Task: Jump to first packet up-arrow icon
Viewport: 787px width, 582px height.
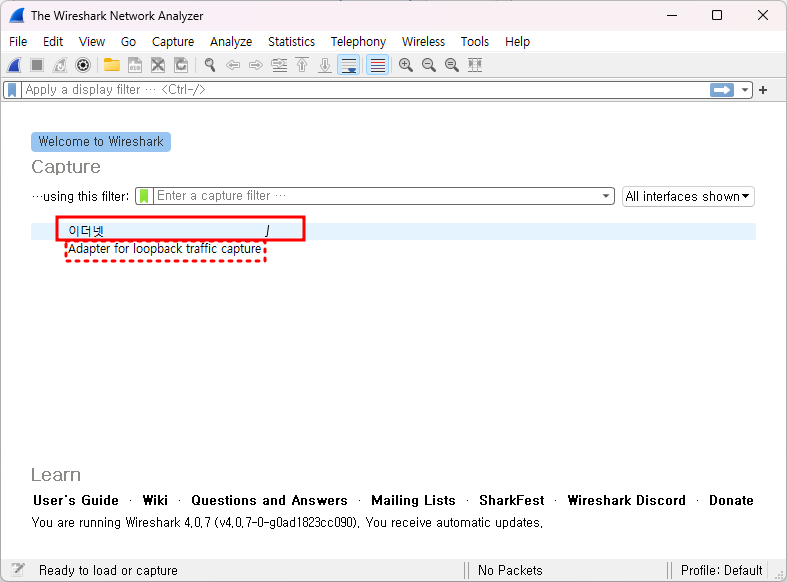Action: coord(302,65)
